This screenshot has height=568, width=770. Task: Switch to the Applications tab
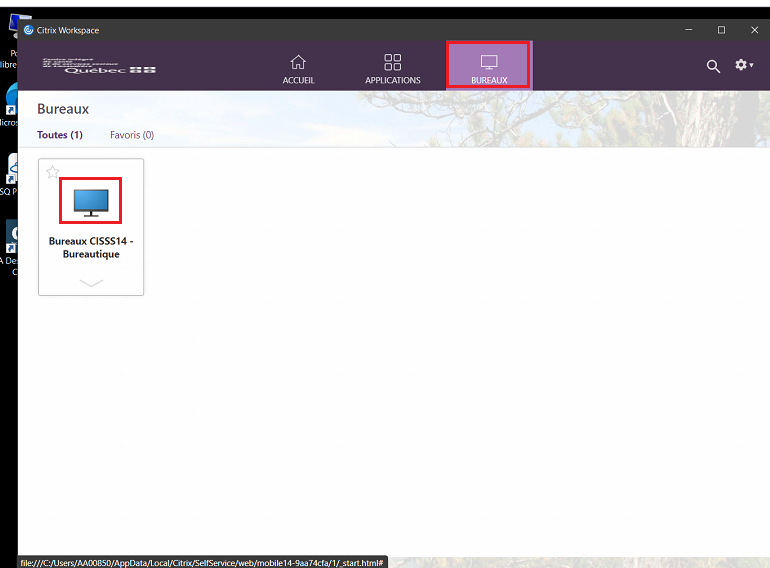click(392, 69)
